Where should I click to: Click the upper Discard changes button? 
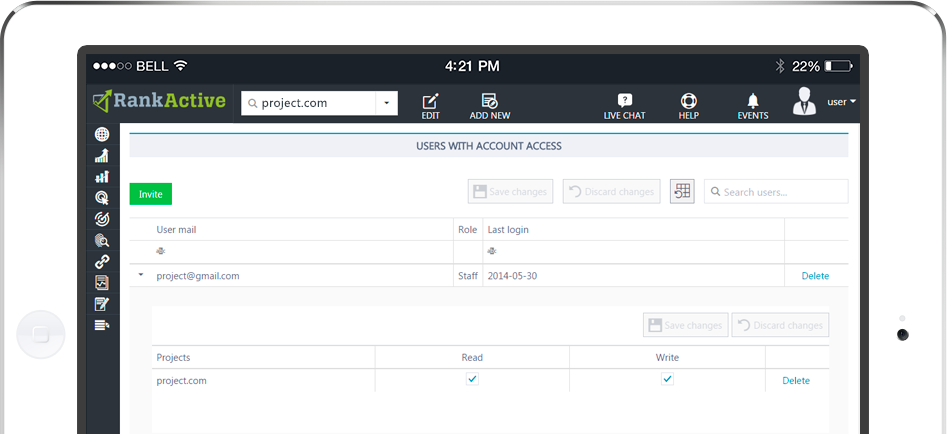click(612, 191)
